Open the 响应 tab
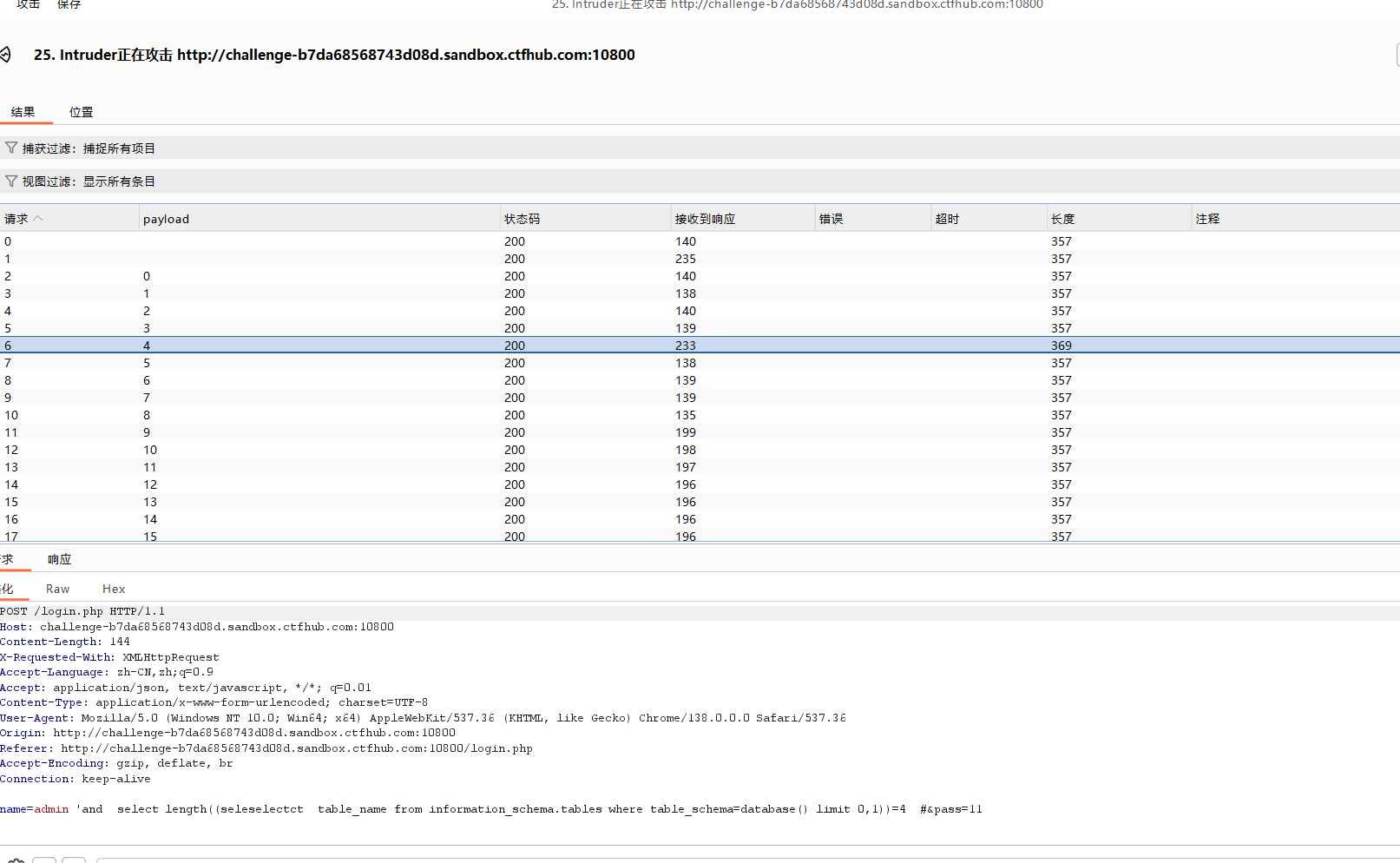 click(x=58, y=559)
